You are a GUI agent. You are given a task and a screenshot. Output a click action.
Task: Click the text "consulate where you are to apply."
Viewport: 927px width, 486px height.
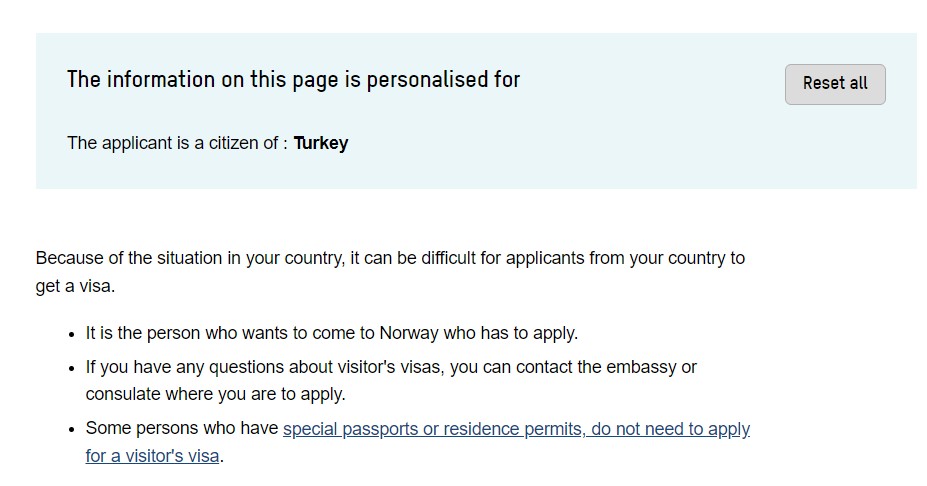[215, 394]
